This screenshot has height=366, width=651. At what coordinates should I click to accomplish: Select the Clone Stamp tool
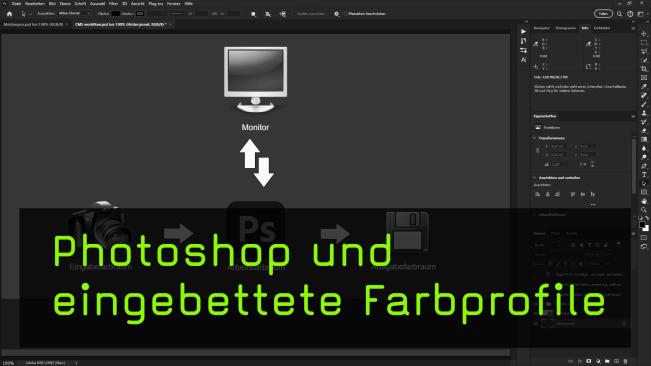coord(644,113)
